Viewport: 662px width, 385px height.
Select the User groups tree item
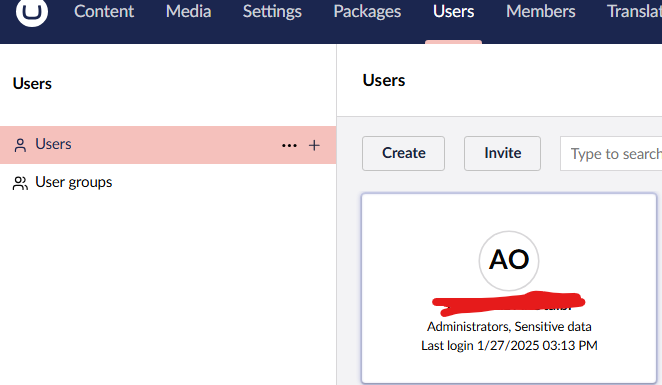[168, 182]
